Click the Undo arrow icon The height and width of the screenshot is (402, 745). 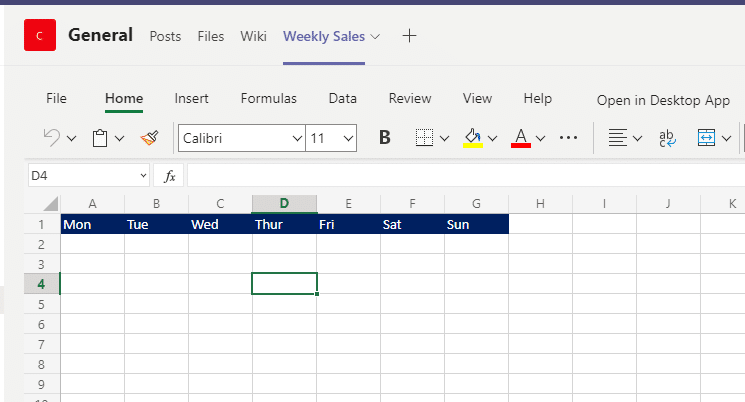pos(52,138)
